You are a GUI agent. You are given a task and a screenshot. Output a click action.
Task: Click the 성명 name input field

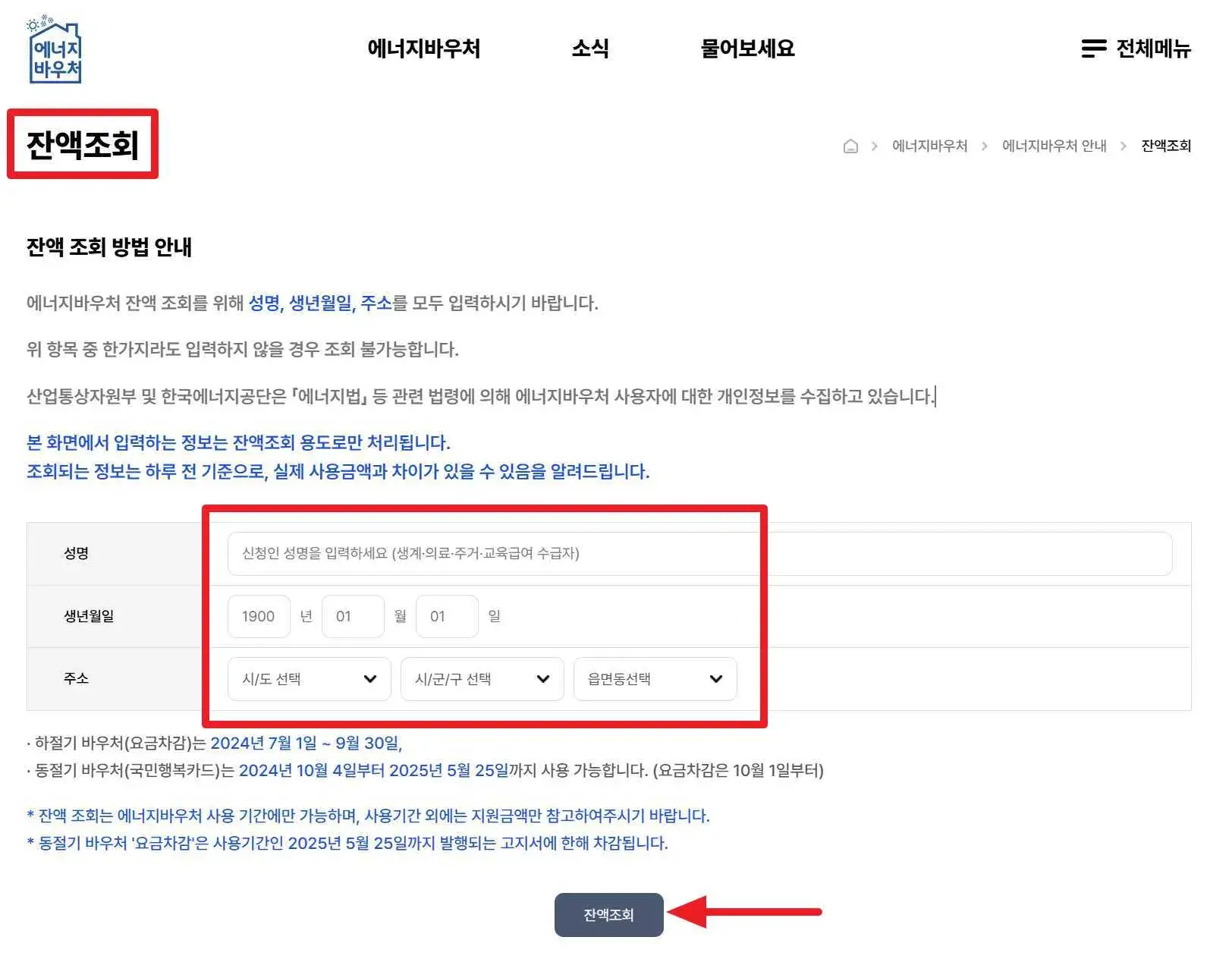[531, 553]
